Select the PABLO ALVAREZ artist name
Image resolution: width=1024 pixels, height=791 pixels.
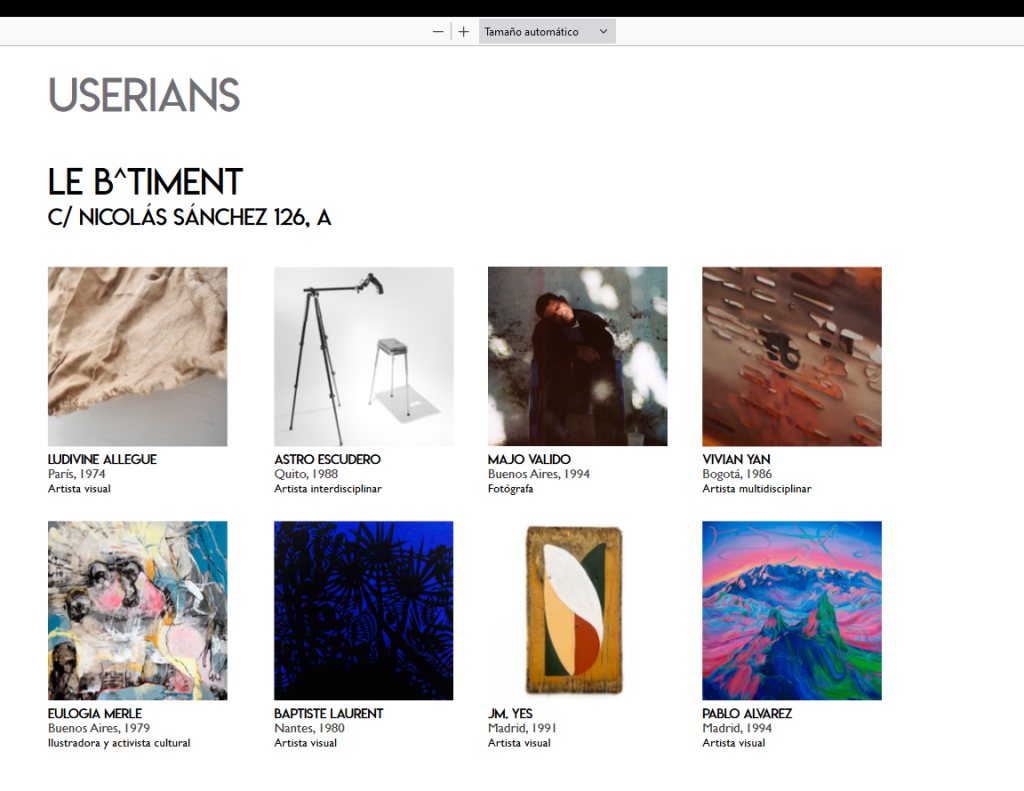click(747, 713)
